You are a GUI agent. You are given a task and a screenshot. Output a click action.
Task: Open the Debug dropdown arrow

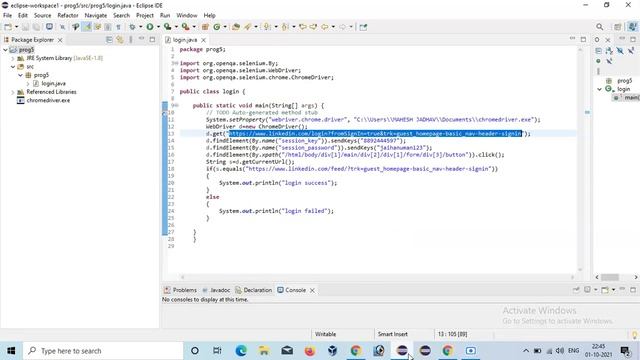(x=140, y=27)
